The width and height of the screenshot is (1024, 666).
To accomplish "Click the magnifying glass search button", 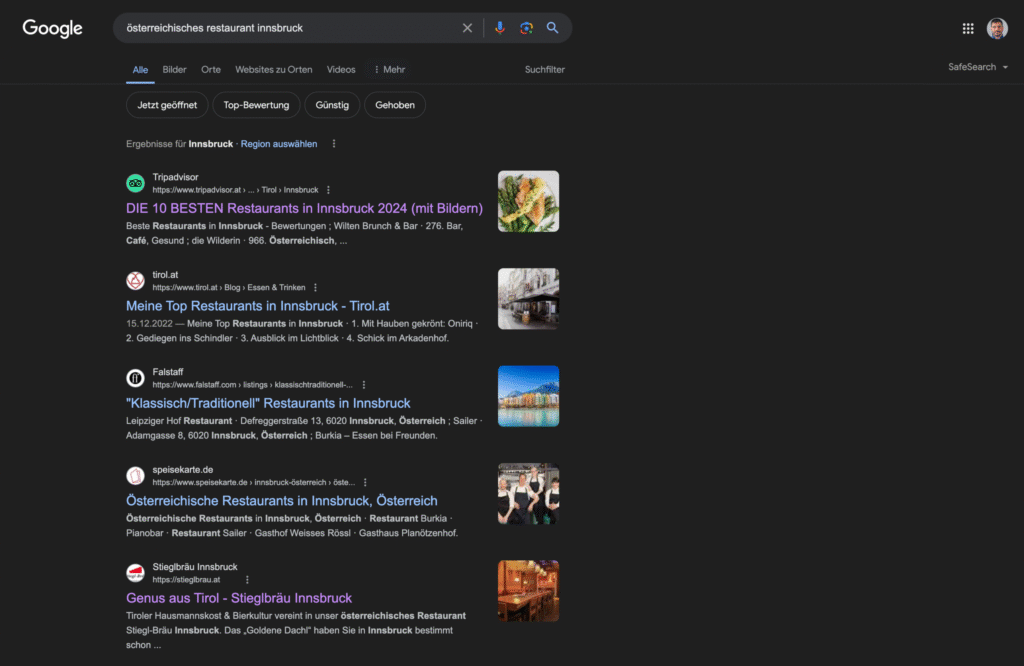I will (x=553, y=28).
